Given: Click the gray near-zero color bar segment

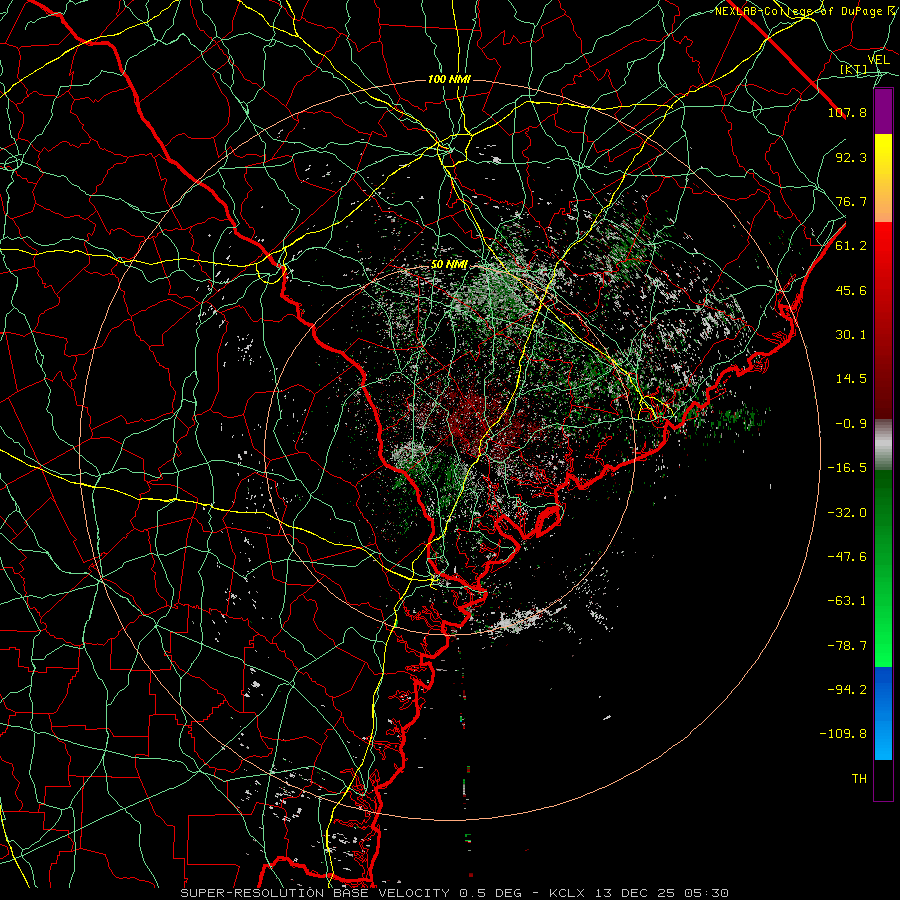Looking at the screenshot, I should (x=883, y=445).
